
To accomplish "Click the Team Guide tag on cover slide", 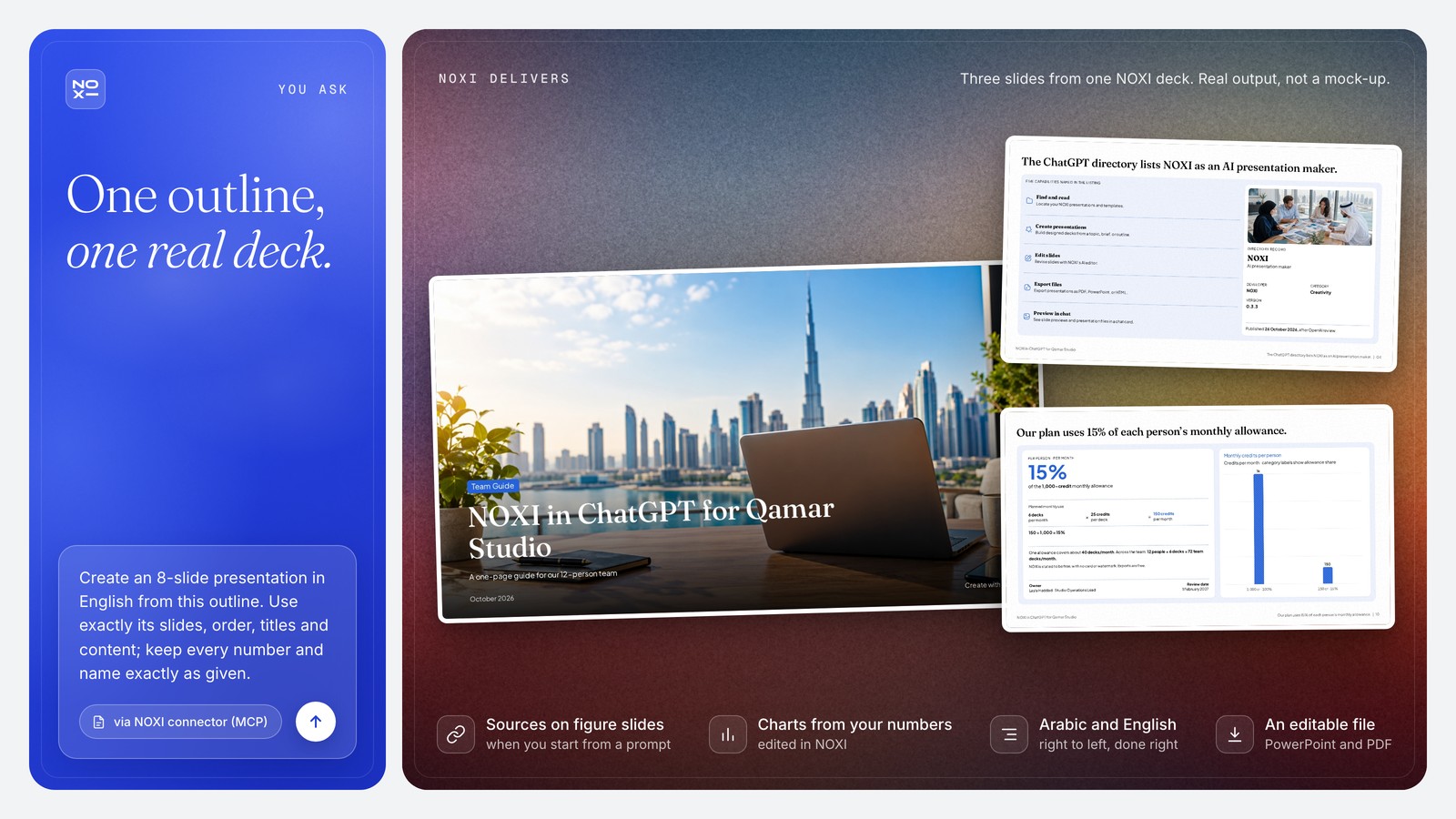I will (x=492, y=486).
